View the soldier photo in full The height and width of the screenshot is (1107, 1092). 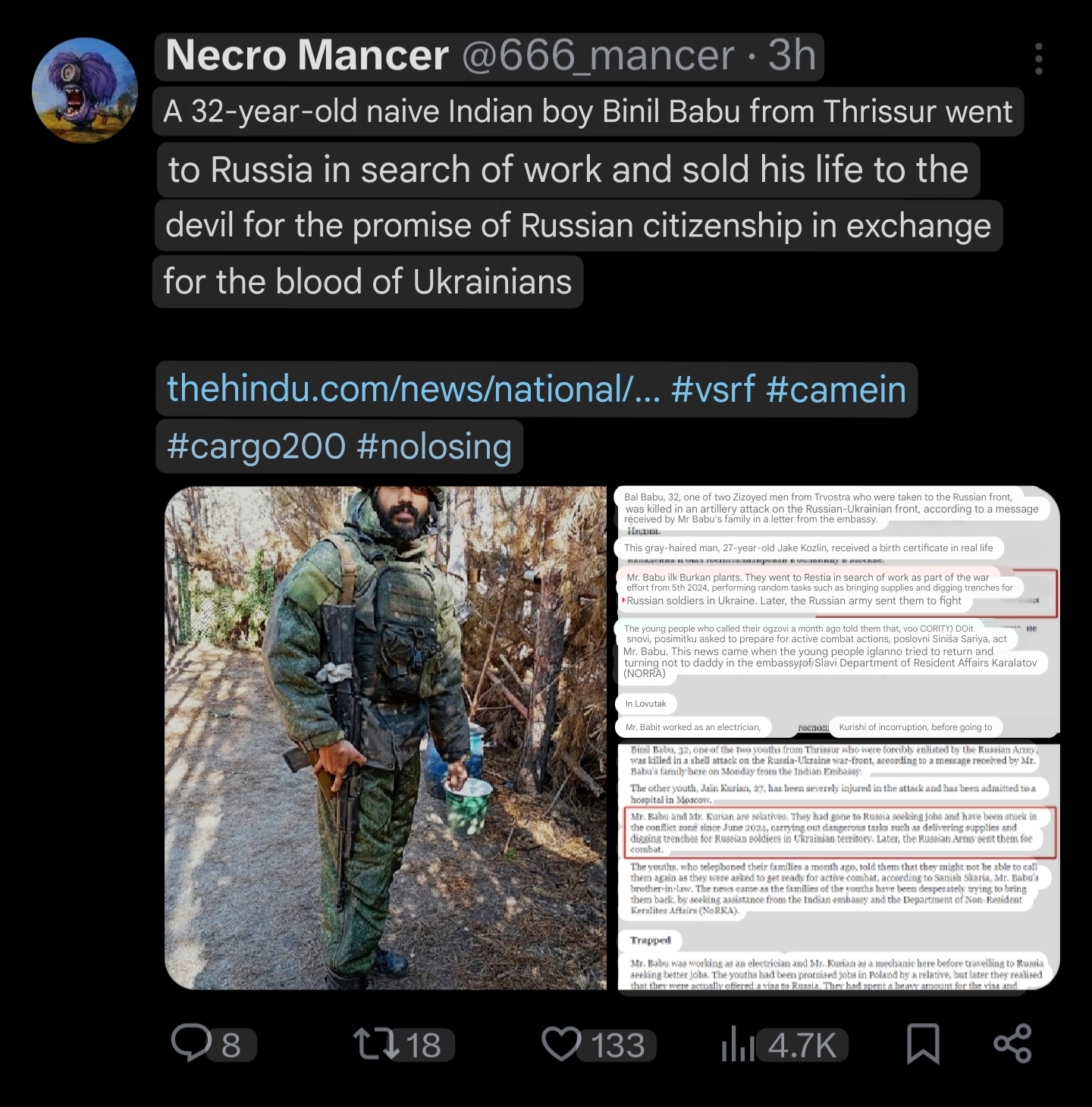pos(385,738)
